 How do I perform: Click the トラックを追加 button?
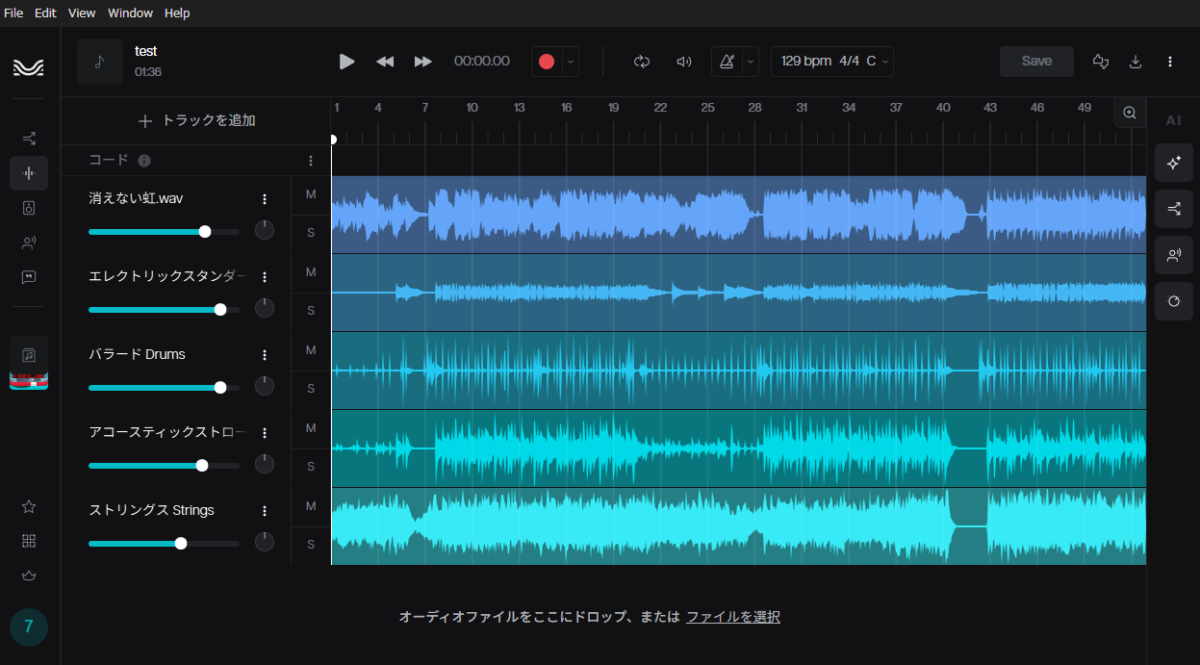197,121
